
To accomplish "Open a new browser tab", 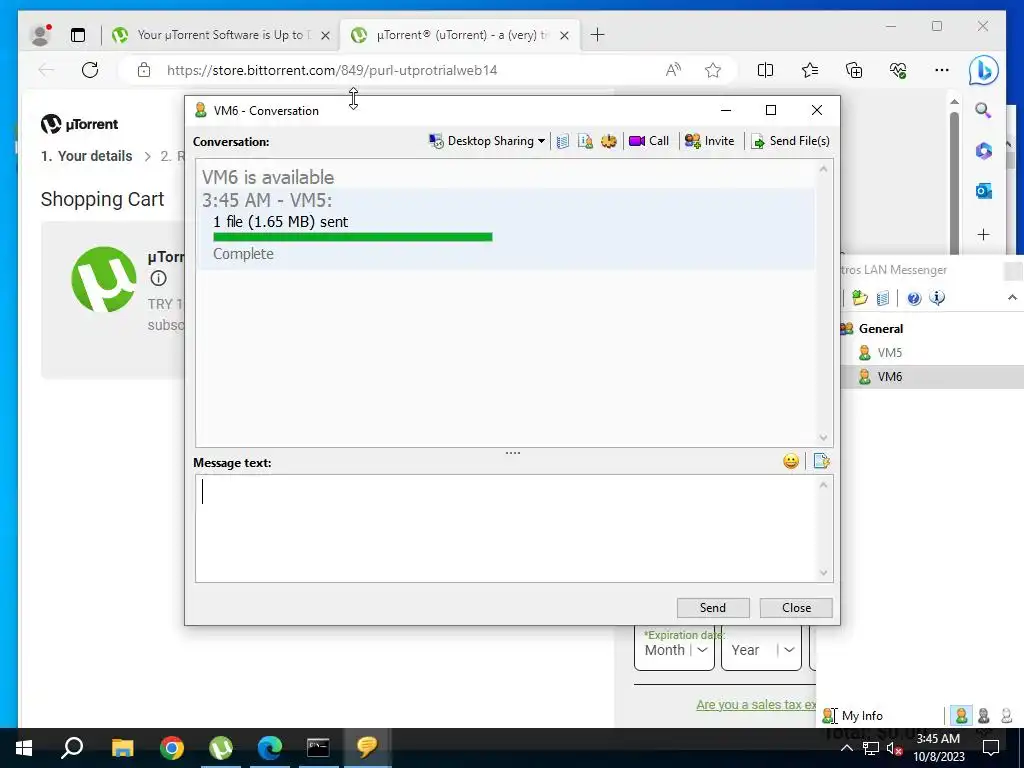I will point(597,35).
